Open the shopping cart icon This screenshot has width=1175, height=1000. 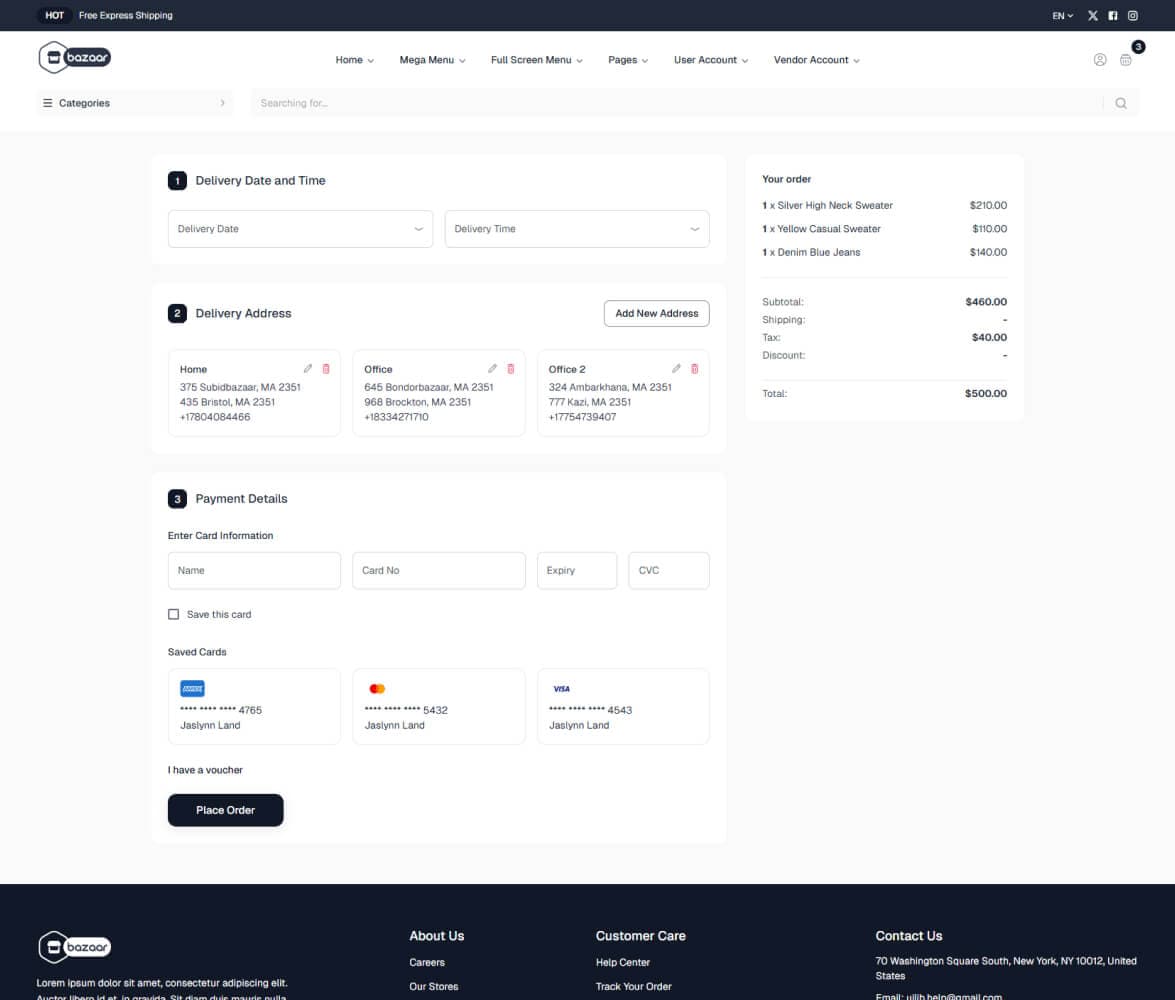[1126, 60]
